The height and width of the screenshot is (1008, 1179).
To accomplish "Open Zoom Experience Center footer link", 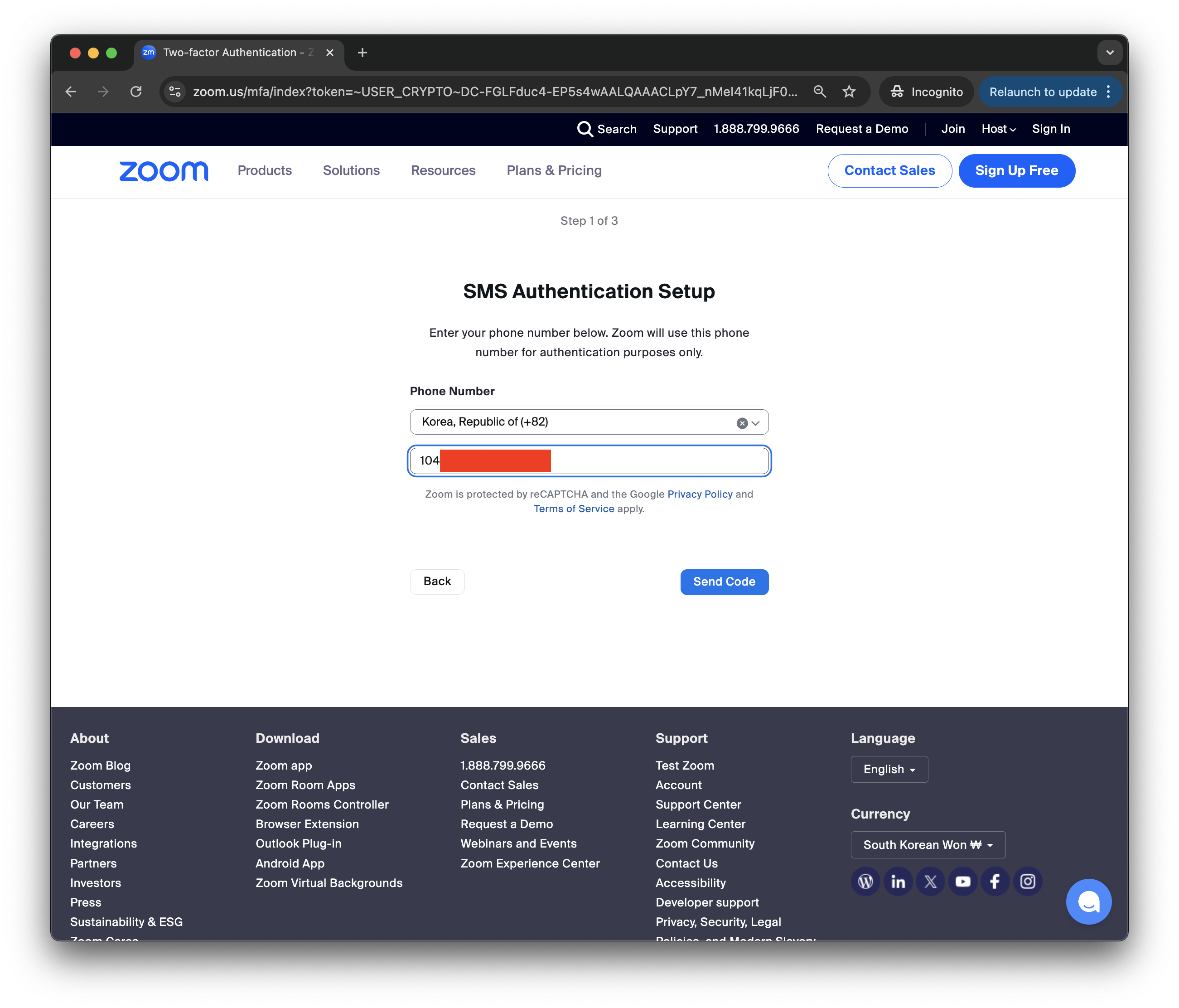I will 530,863.
